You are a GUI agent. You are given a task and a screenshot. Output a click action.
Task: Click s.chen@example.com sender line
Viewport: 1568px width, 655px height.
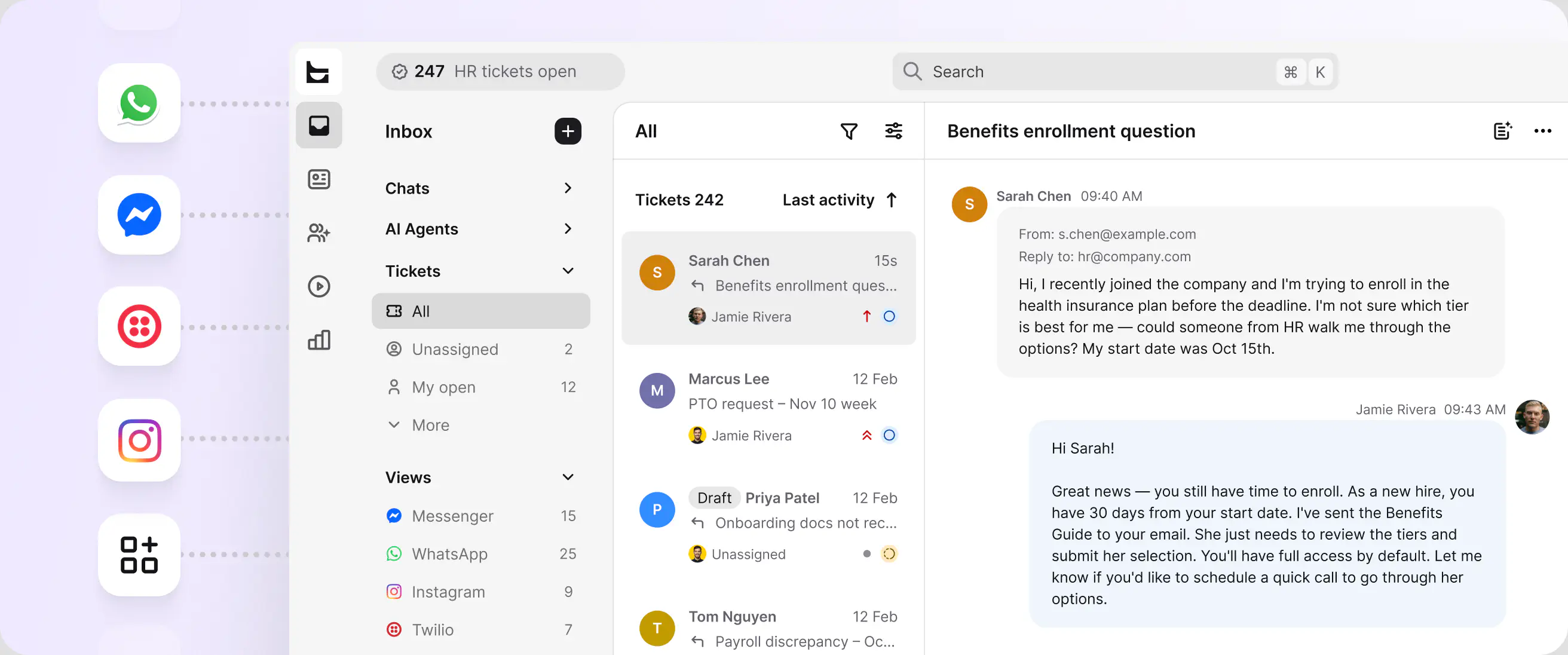click(1107, 234)
